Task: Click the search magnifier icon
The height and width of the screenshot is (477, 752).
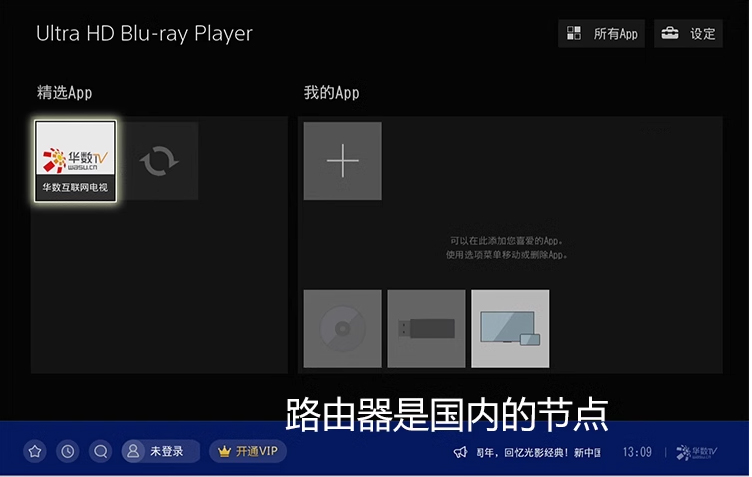Action: (x=100, y=451)
